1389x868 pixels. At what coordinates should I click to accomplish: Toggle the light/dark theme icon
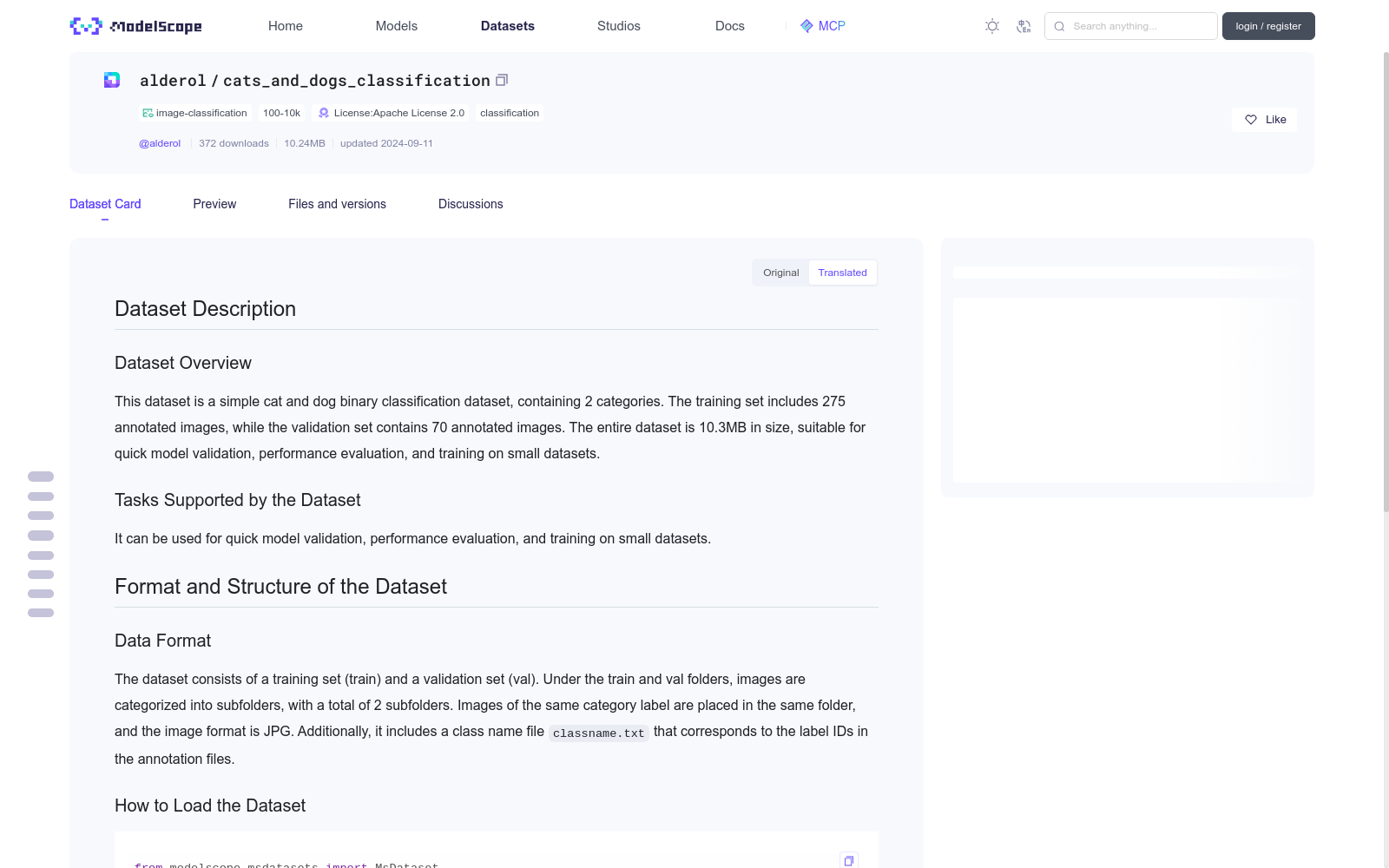click(x=992, y=26)
